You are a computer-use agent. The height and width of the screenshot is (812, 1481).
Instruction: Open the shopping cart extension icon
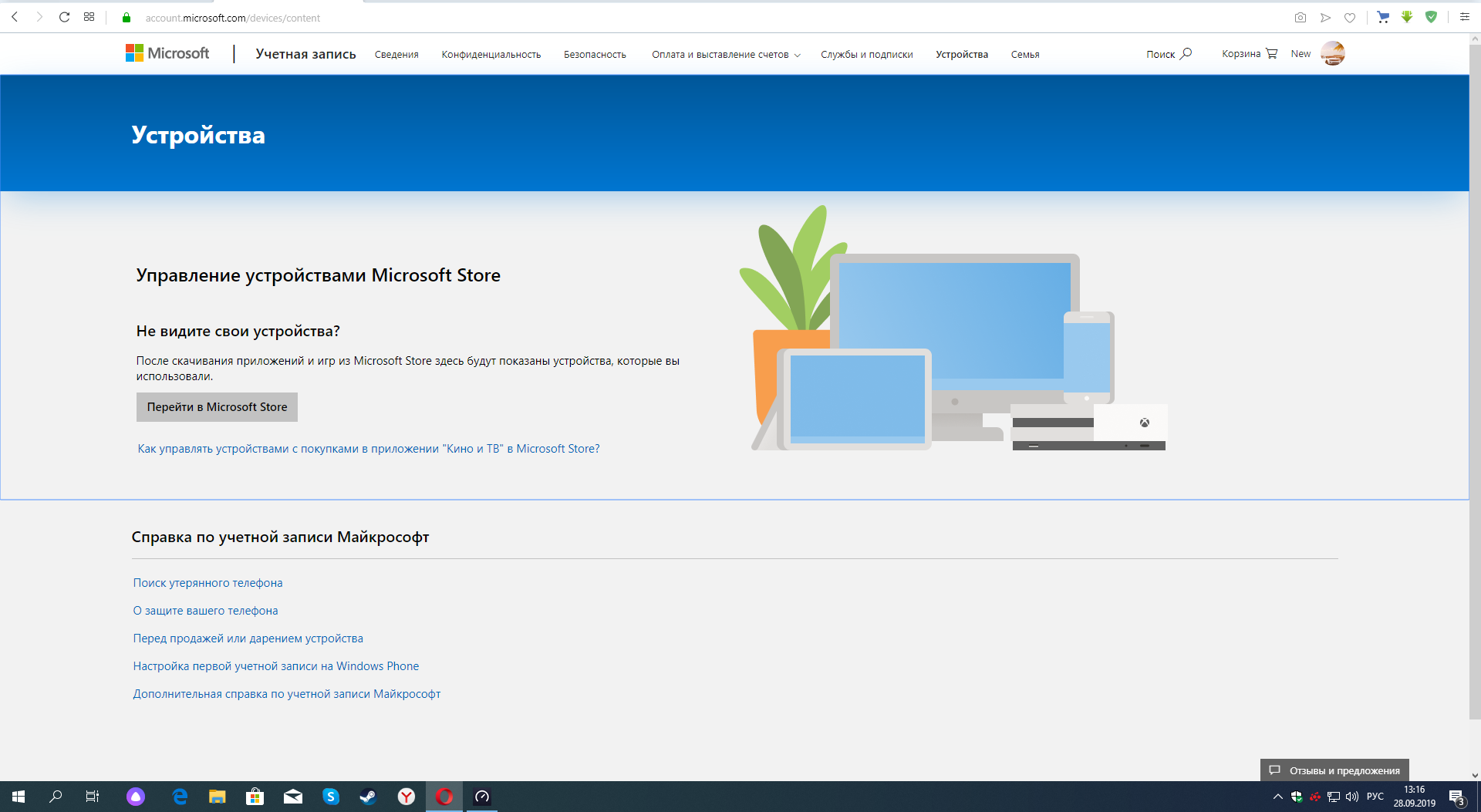[1383, 17]
